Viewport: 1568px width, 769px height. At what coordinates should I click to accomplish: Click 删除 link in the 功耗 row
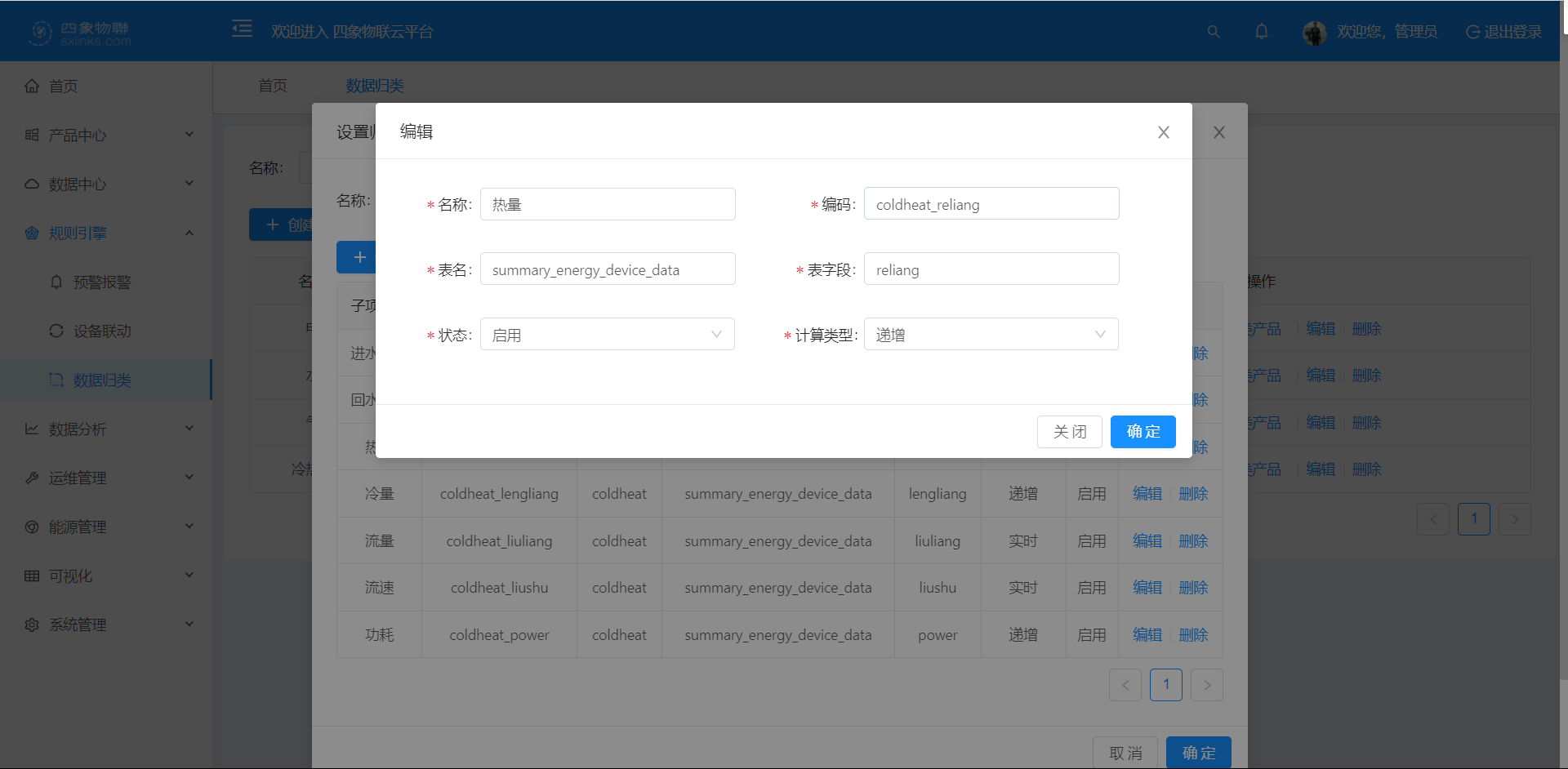(1193, 635)
